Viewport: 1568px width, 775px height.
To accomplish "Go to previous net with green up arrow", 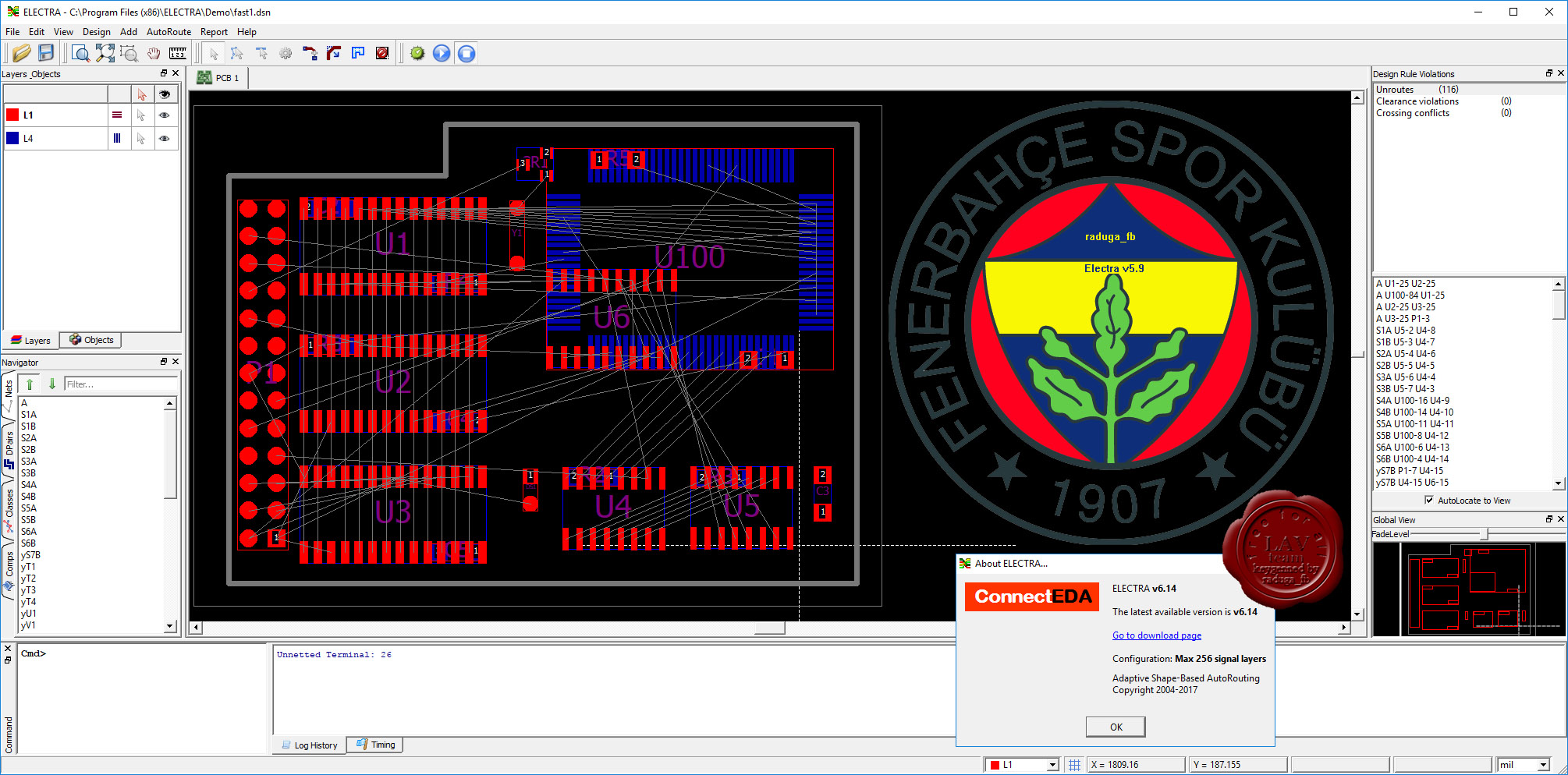I will [x=30, y=384].
